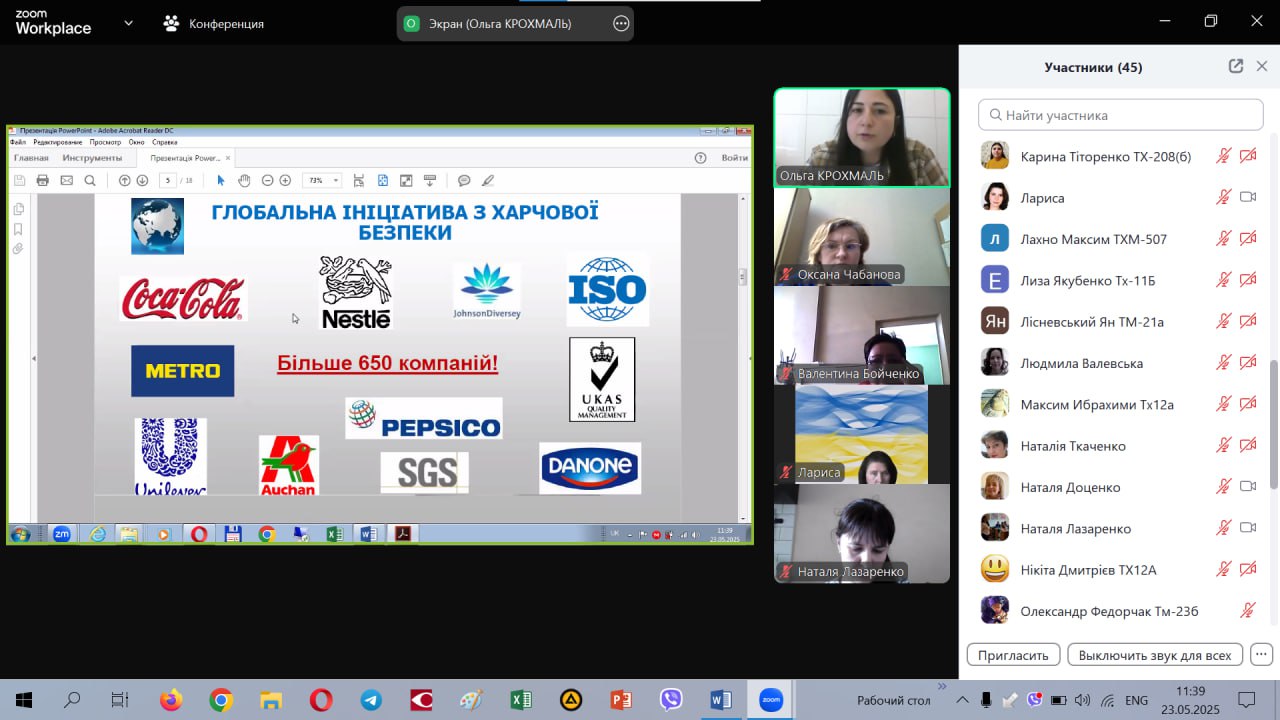Screen dimensions: 1280x720
Task: Open more options next to mute all
Action: (1261, 654)
